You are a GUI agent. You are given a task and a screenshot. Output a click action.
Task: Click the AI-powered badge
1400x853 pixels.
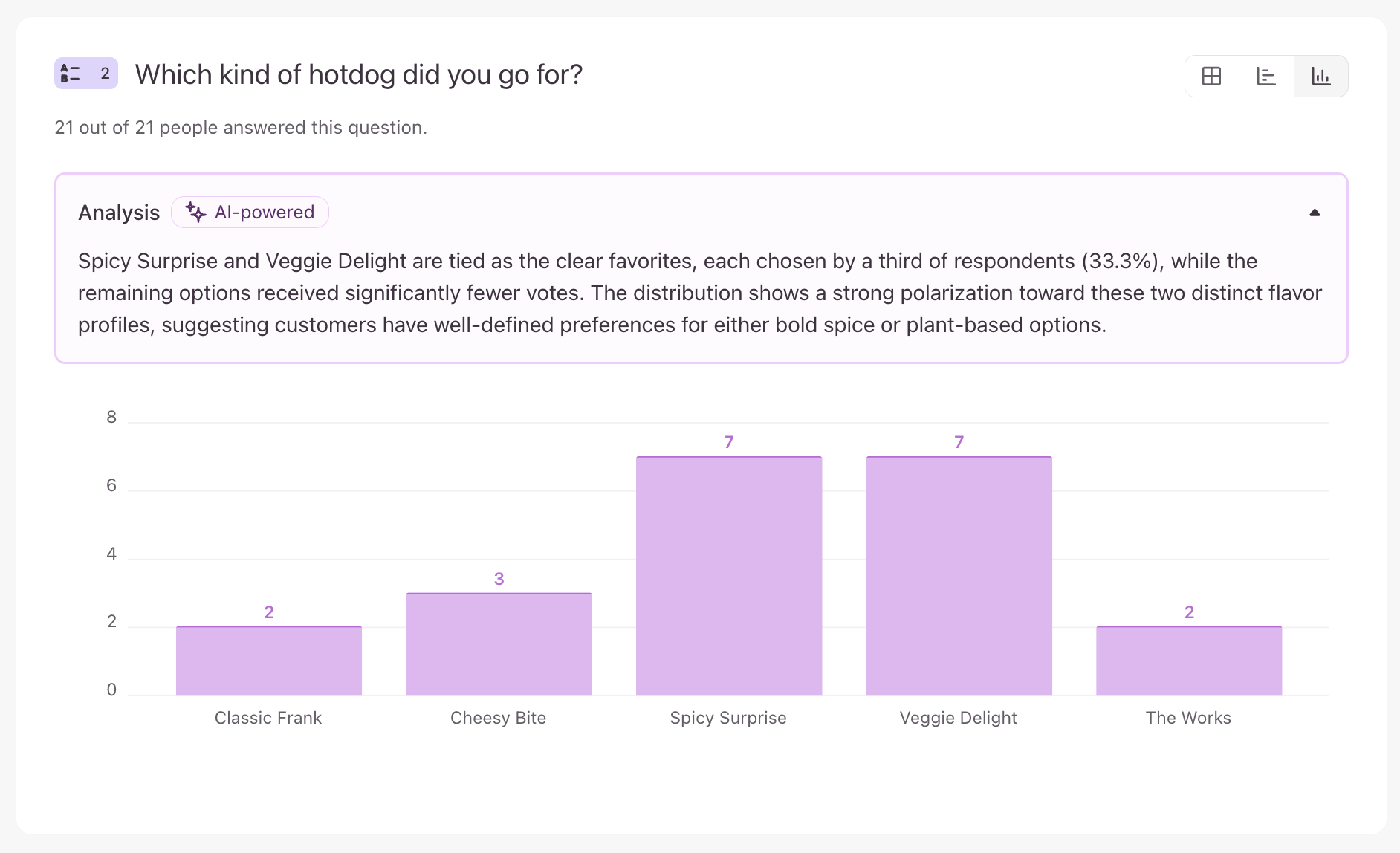(250, 213)
